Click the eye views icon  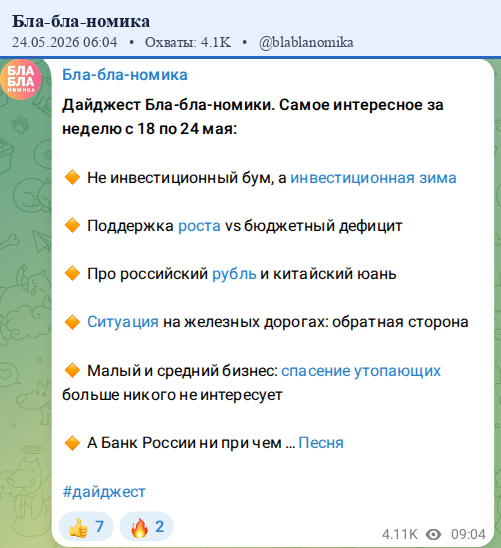(x=433, y=534)
